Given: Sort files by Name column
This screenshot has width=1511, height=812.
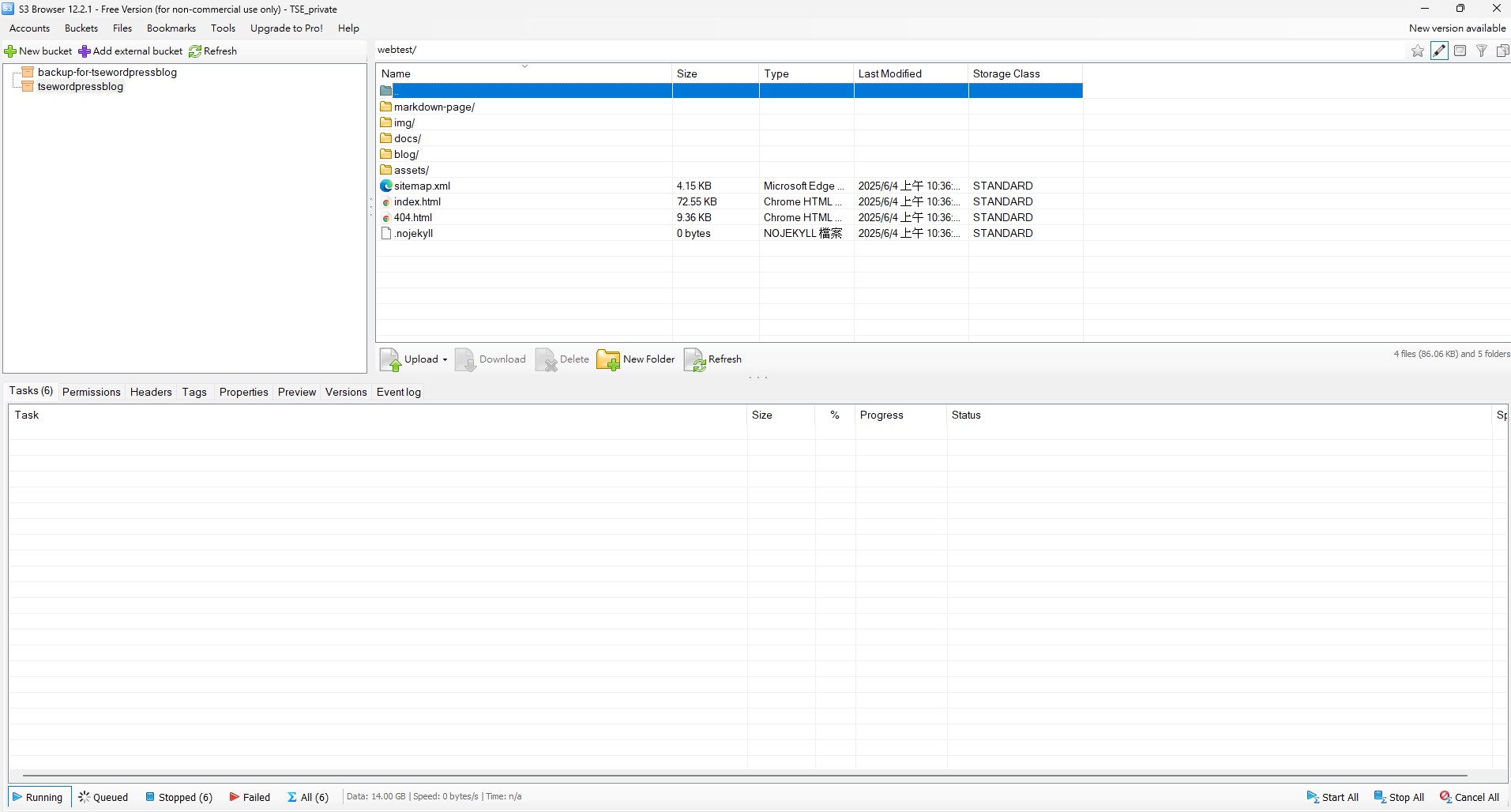Looking at the screenshot, I should [524, 73].
